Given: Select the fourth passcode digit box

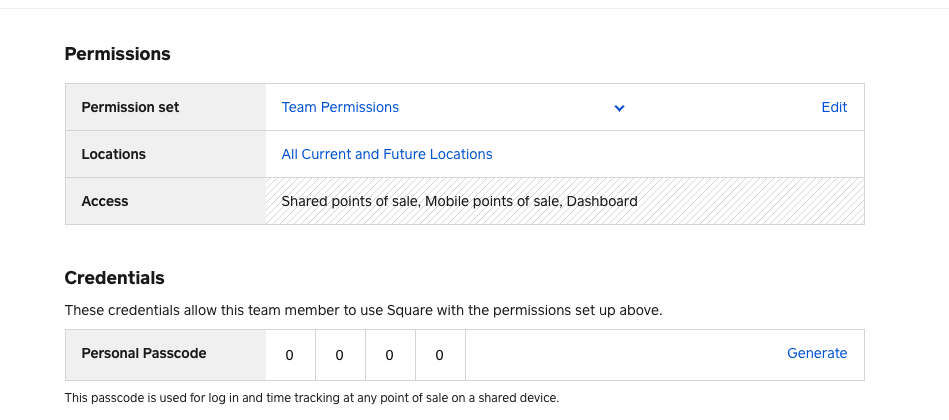Looking at the screenshot, I should (x=440, y=354).
